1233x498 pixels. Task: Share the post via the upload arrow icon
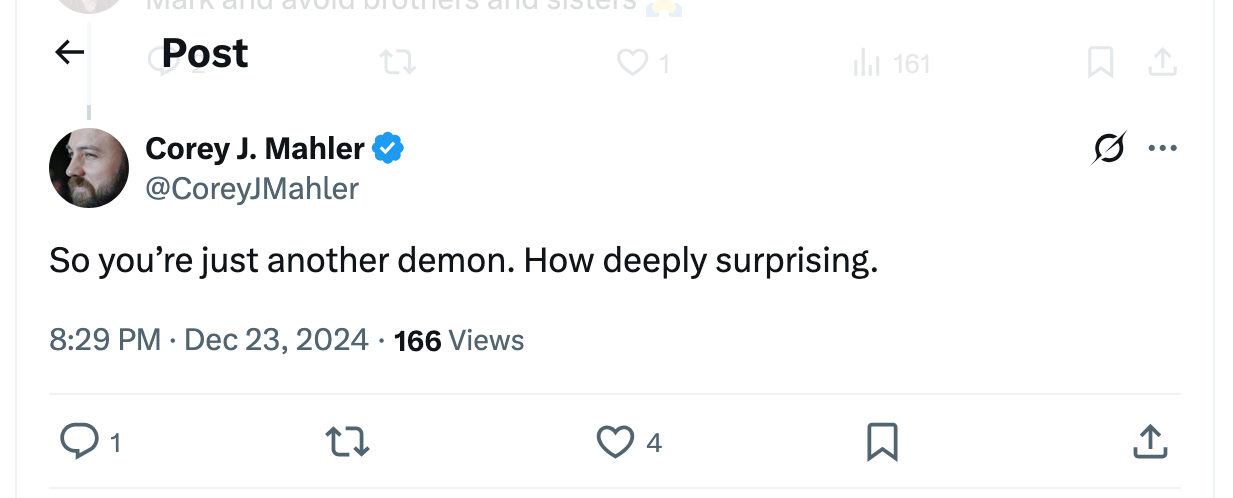(x=1150, y=441)
